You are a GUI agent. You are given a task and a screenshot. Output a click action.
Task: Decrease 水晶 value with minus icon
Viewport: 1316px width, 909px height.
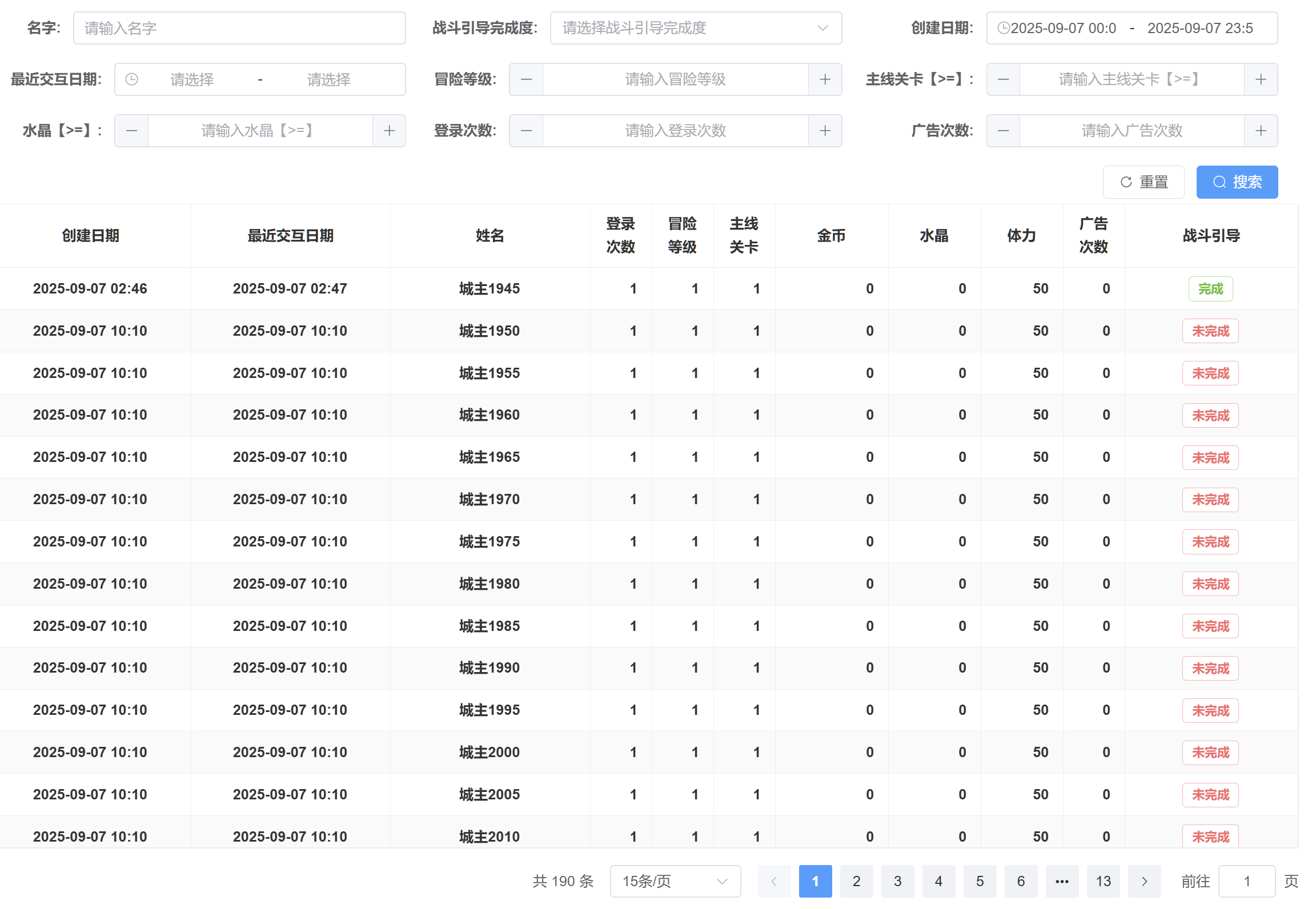tap(131, 131)
